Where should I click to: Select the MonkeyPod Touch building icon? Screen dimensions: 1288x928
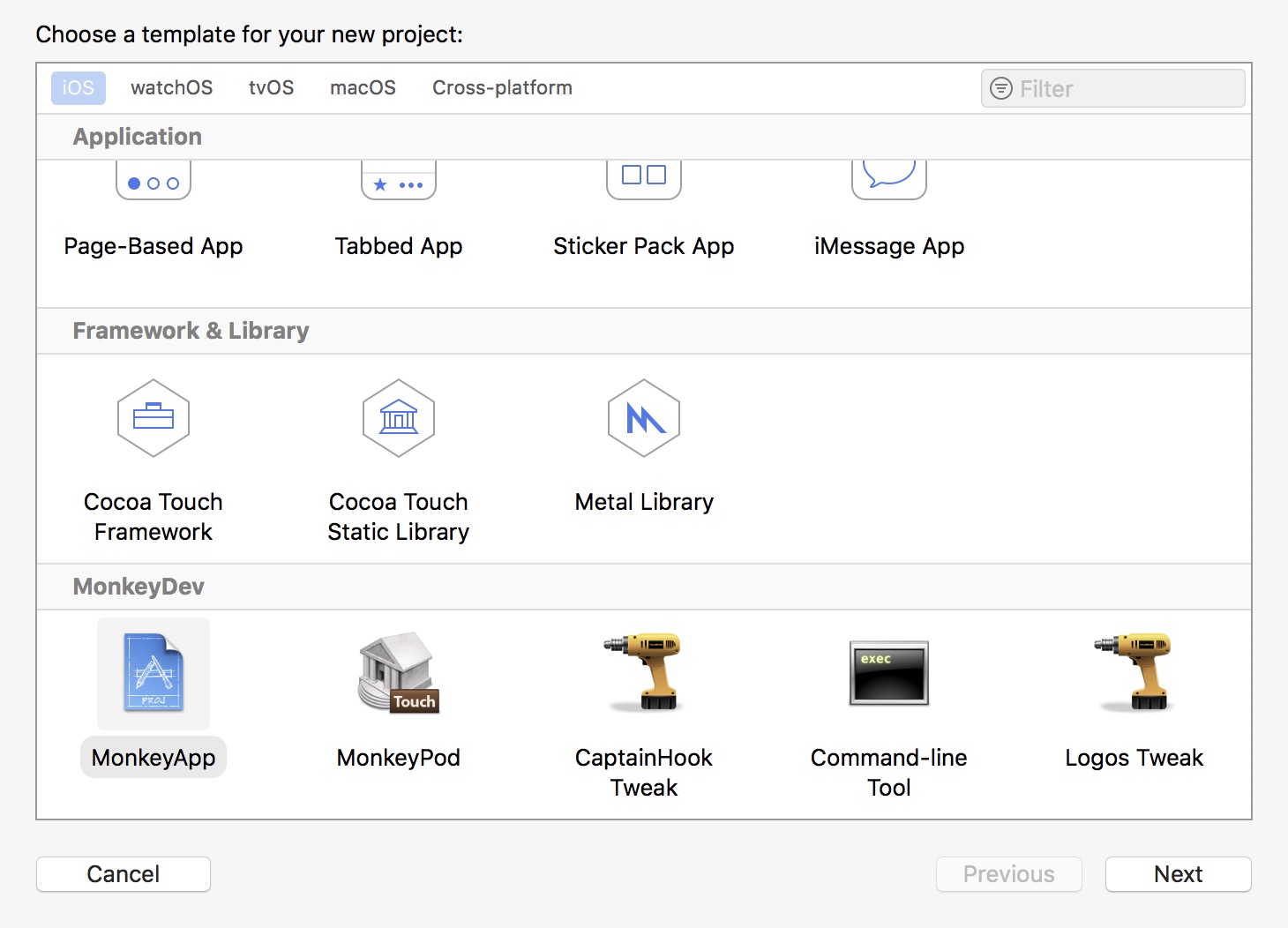(399, 672)
